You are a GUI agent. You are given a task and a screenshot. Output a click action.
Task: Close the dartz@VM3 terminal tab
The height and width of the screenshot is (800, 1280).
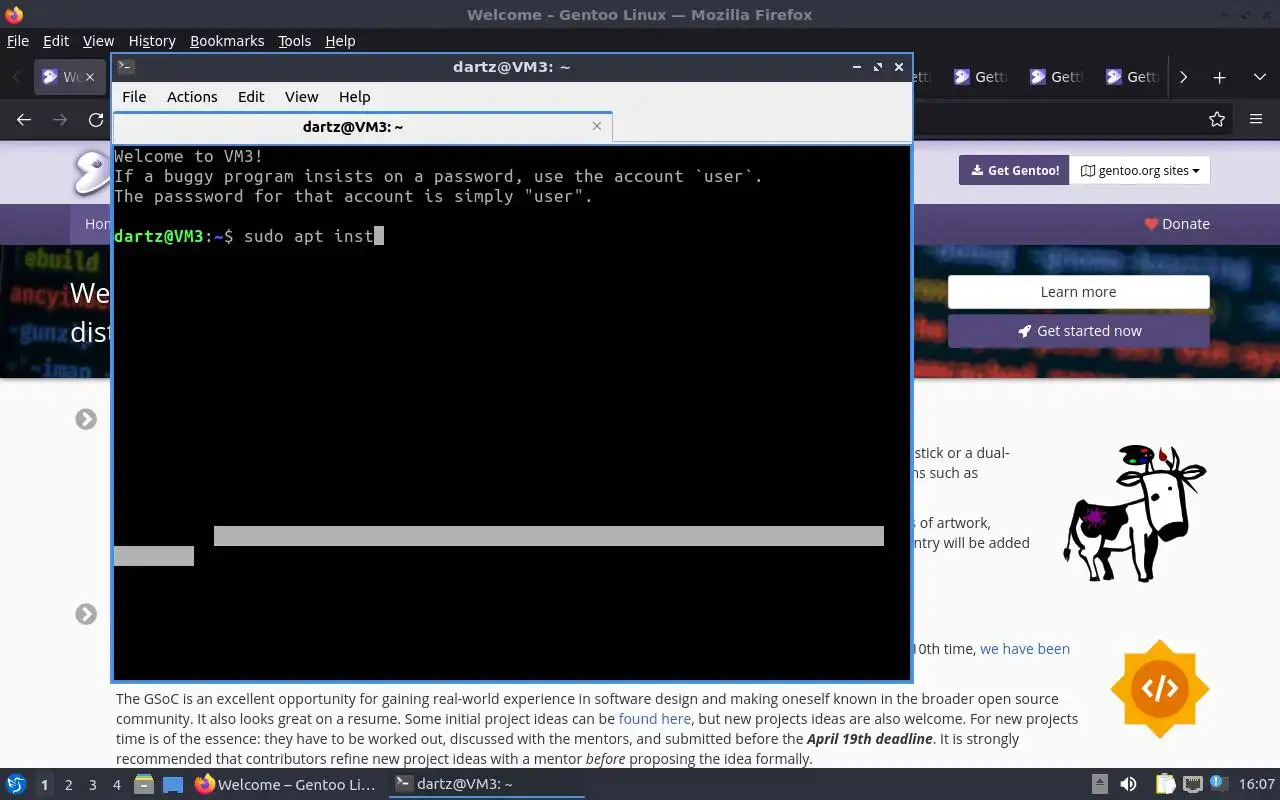(x=597, y=126)
